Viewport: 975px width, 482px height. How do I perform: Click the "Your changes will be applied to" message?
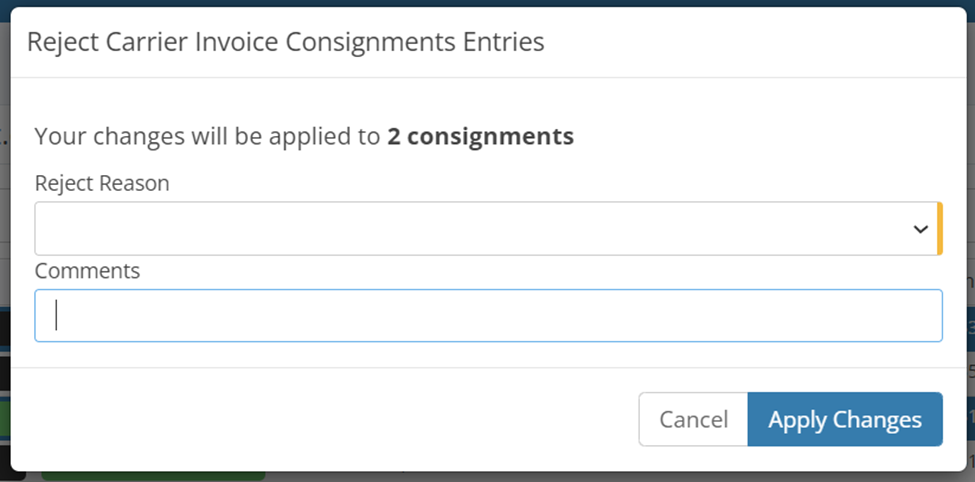click(207, 136)
